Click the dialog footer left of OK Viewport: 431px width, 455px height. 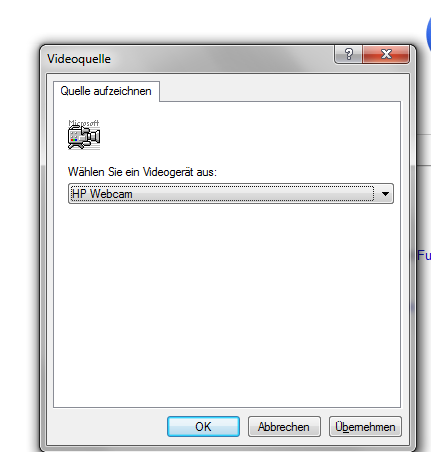(107, 426)
